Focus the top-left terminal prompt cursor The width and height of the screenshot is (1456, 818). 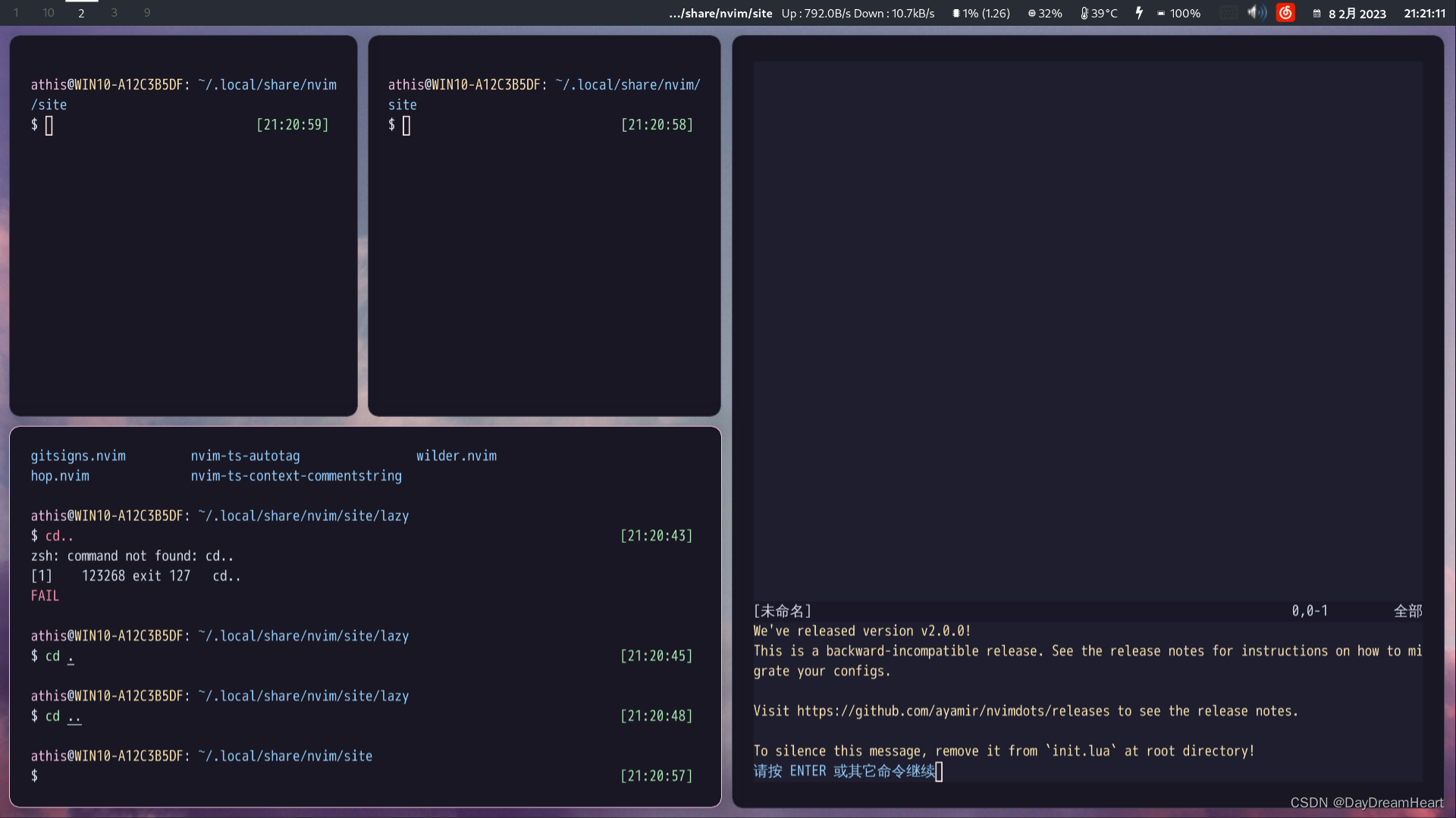pos(49,125)
